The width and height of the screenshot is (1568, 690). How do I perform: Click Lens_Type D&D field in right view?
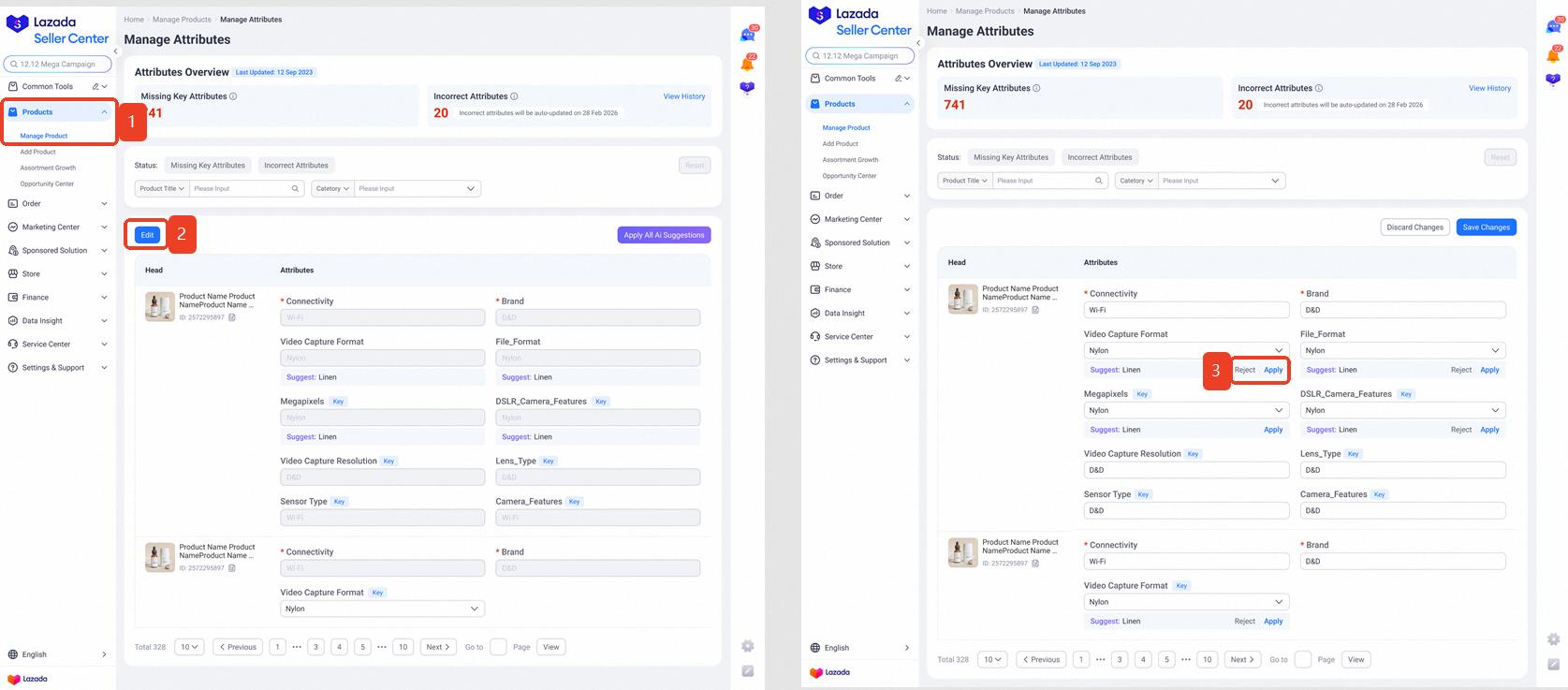(x=1403, y=470)
